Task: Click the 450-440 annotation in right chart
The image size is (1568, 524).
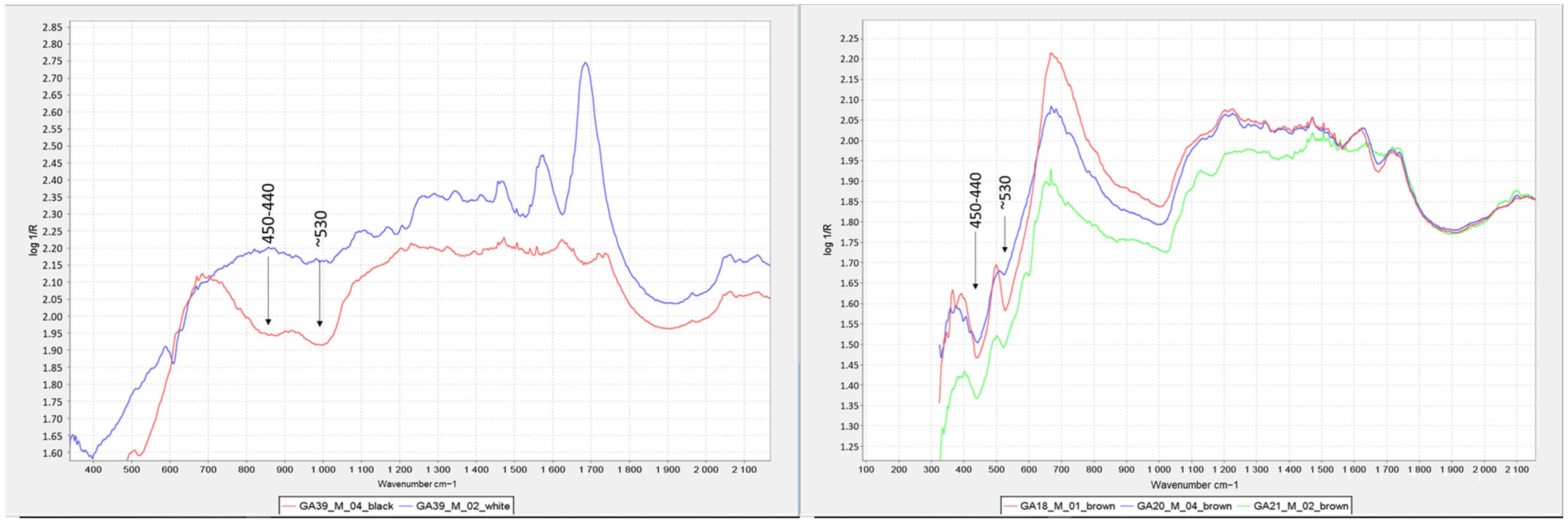Action: coord(976,201)
